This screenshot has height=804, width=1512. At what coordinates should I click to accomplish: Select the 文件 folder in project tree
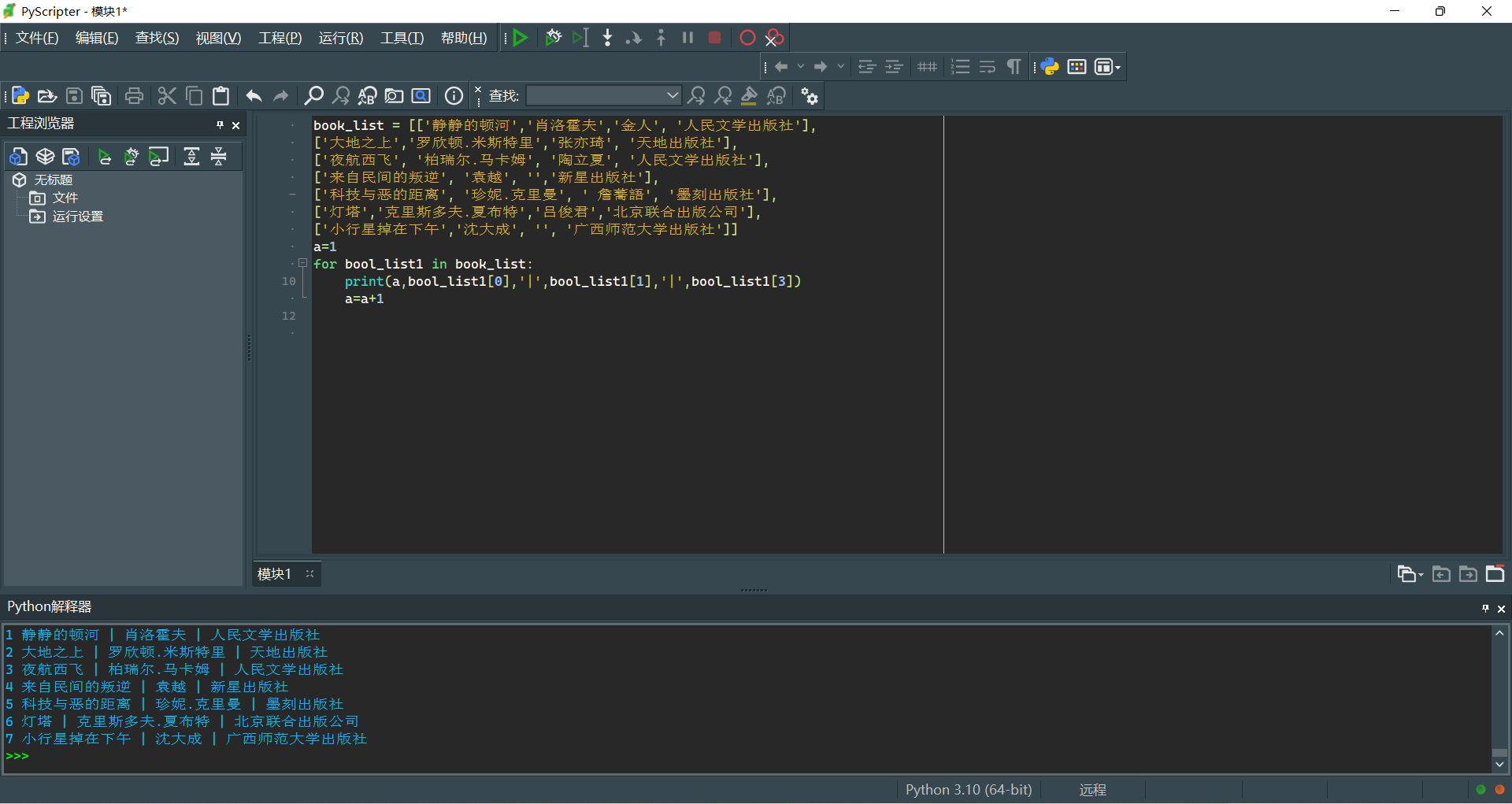[65, 198]
